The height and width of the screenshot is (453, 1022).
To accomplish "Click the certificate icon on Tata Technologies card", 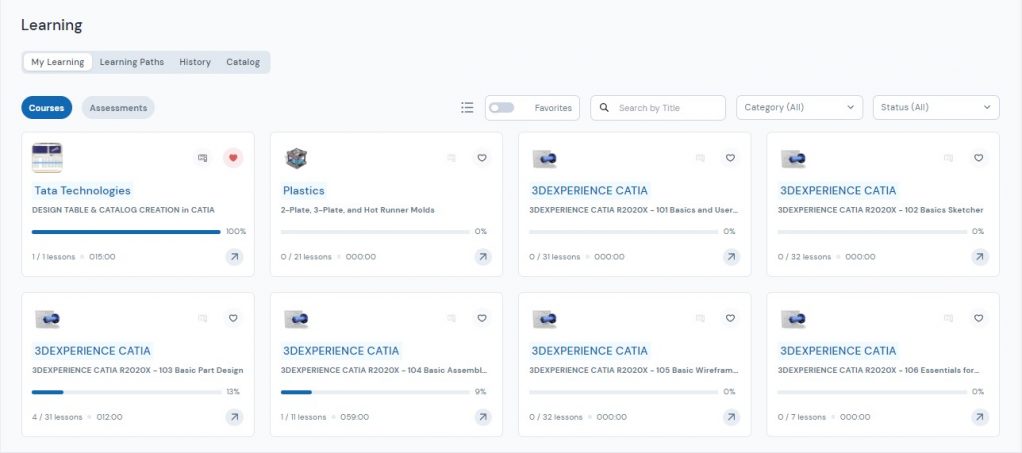I will pyautogui.click(x=203, y=158).
